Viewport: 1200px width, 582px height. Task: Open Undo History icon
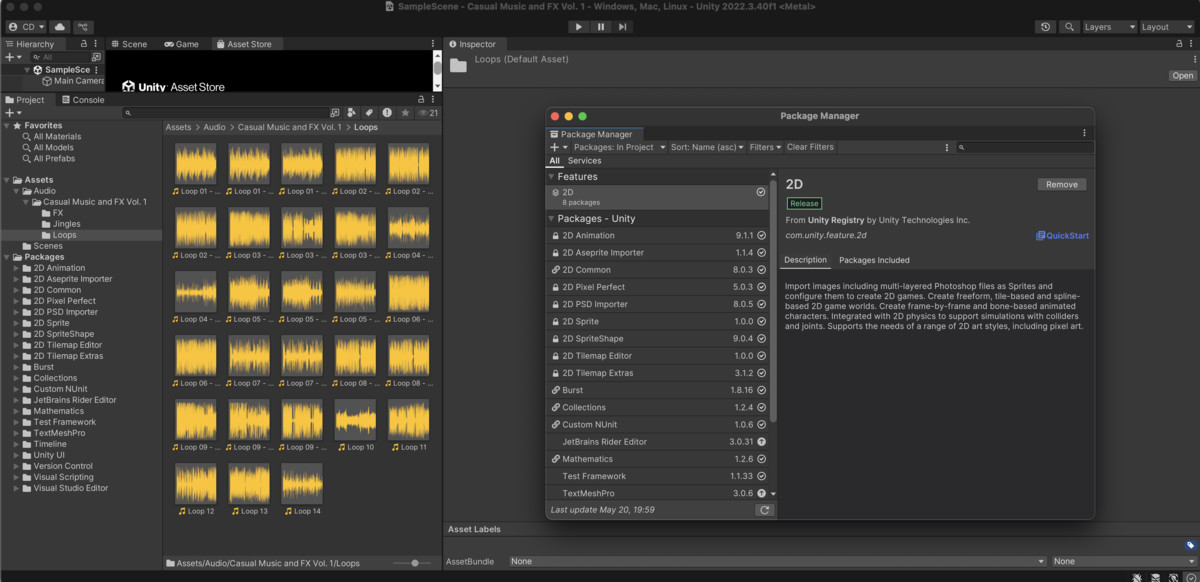[1046, 27]
